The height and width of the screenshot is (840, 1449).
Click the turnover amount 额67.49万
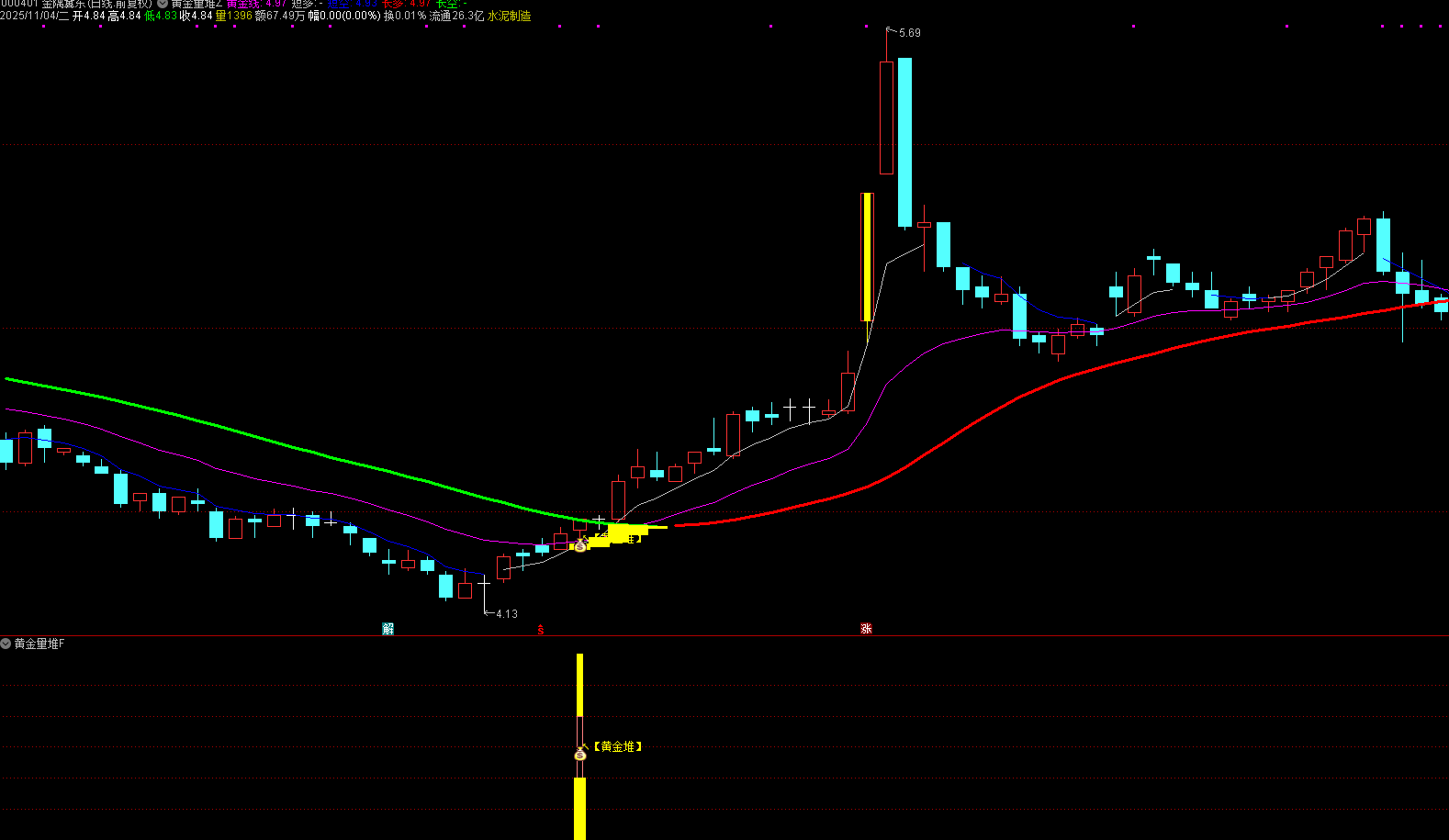coord(280,16)
